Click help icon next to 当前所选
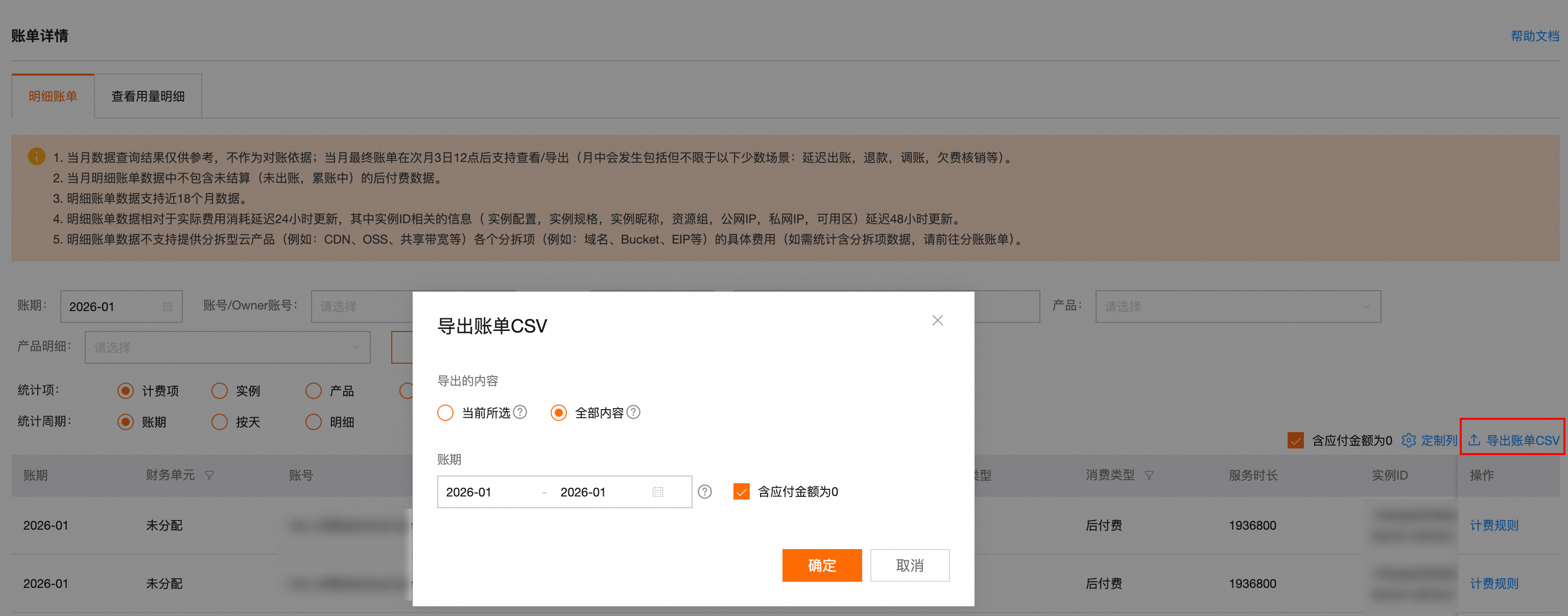The height and width of the screenshot is (616, 1568). click(520, 412)
